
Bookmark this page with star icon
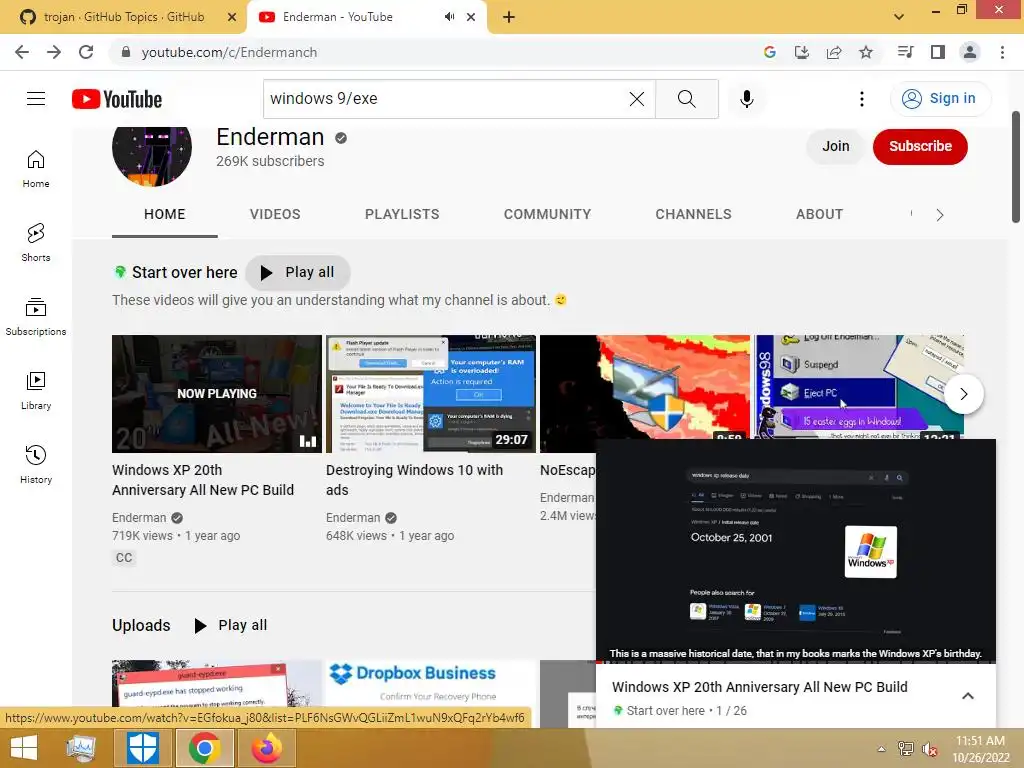pyautogui.click(x=866, y=52)
